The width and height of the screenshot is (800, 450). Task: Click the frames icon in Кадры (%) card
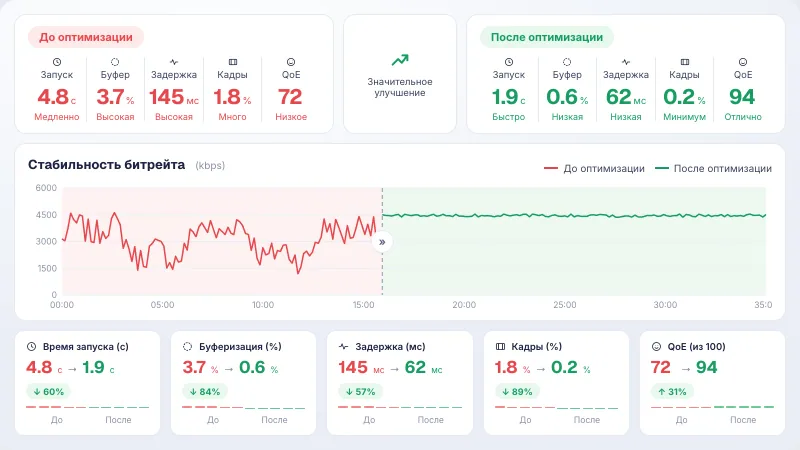(x=500, y=346)
